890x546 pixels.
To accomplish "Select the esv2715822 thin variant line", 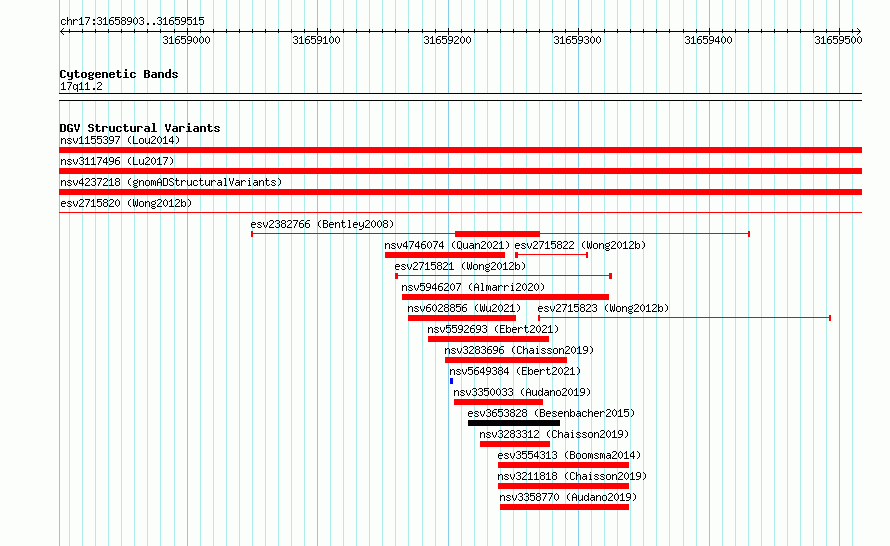I will click(551, 255).
